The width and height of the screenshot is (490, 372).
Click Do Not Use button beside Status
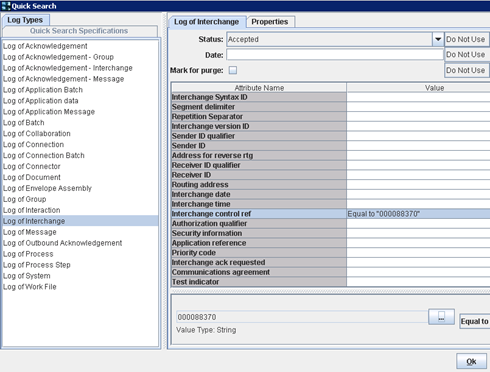coord(466,39)
